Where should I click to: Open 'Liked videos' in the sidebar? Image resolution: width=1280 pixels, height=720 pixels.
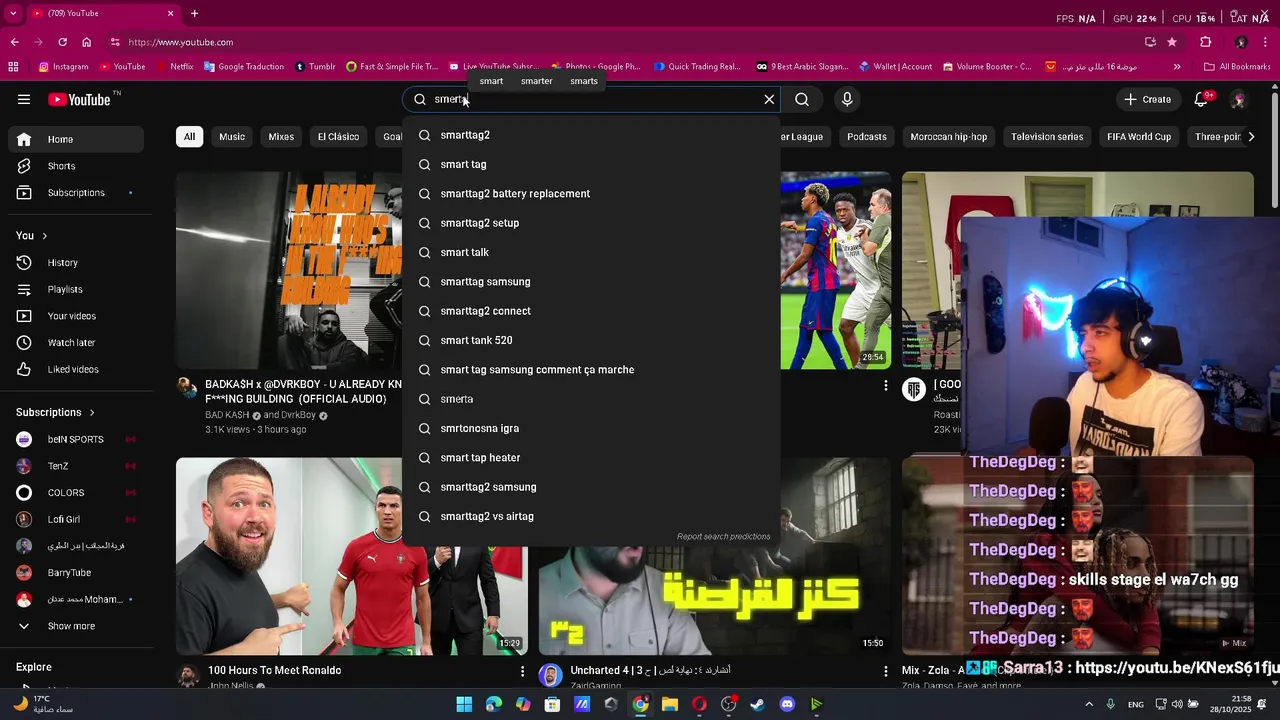(75, 369)
